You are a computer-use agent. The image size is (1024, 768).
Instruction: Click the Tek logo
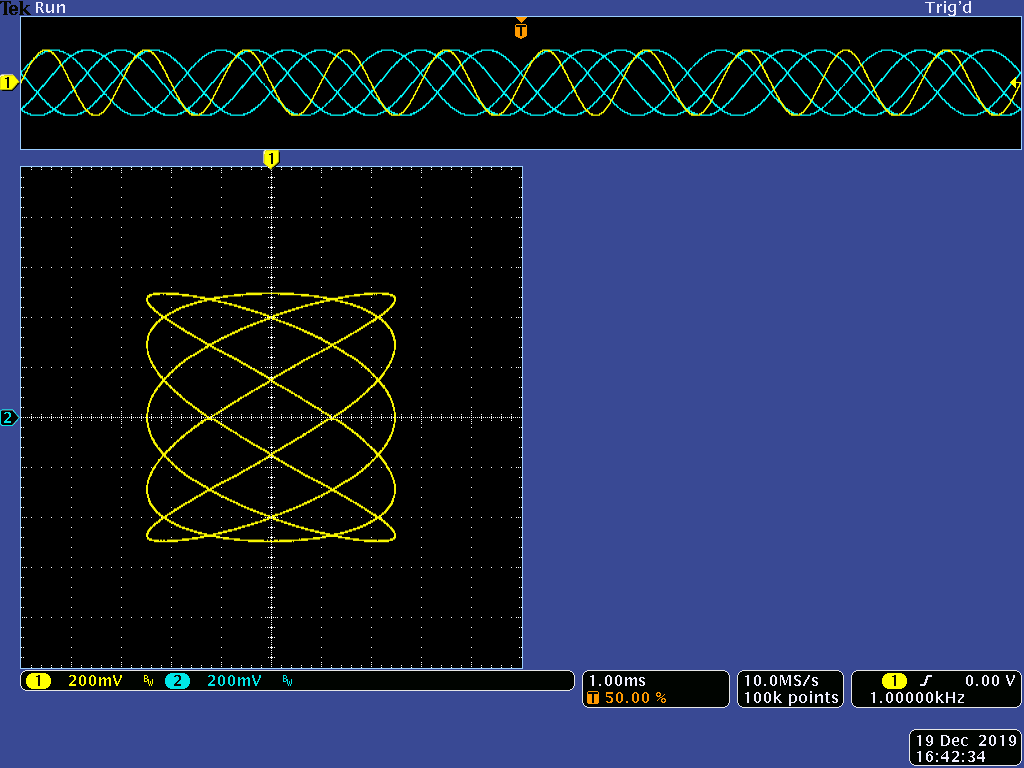pyautogui.click(x=16, y=8)
